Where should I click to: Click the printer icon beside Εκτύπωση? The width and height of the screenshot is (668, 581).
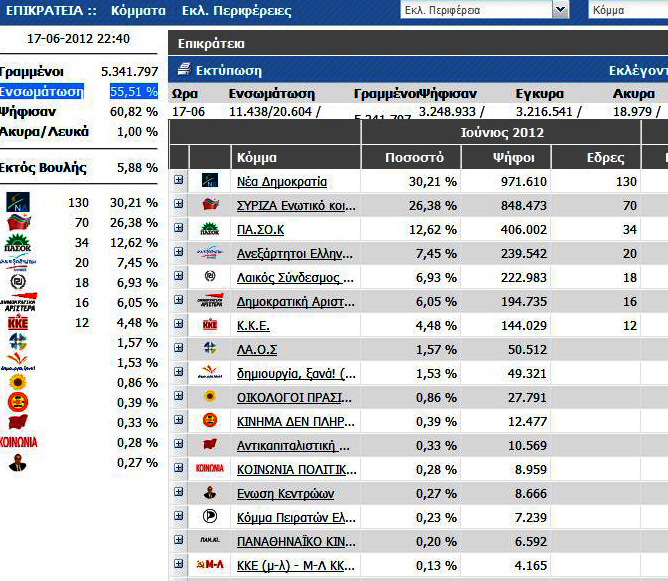[x=183, y=70]
